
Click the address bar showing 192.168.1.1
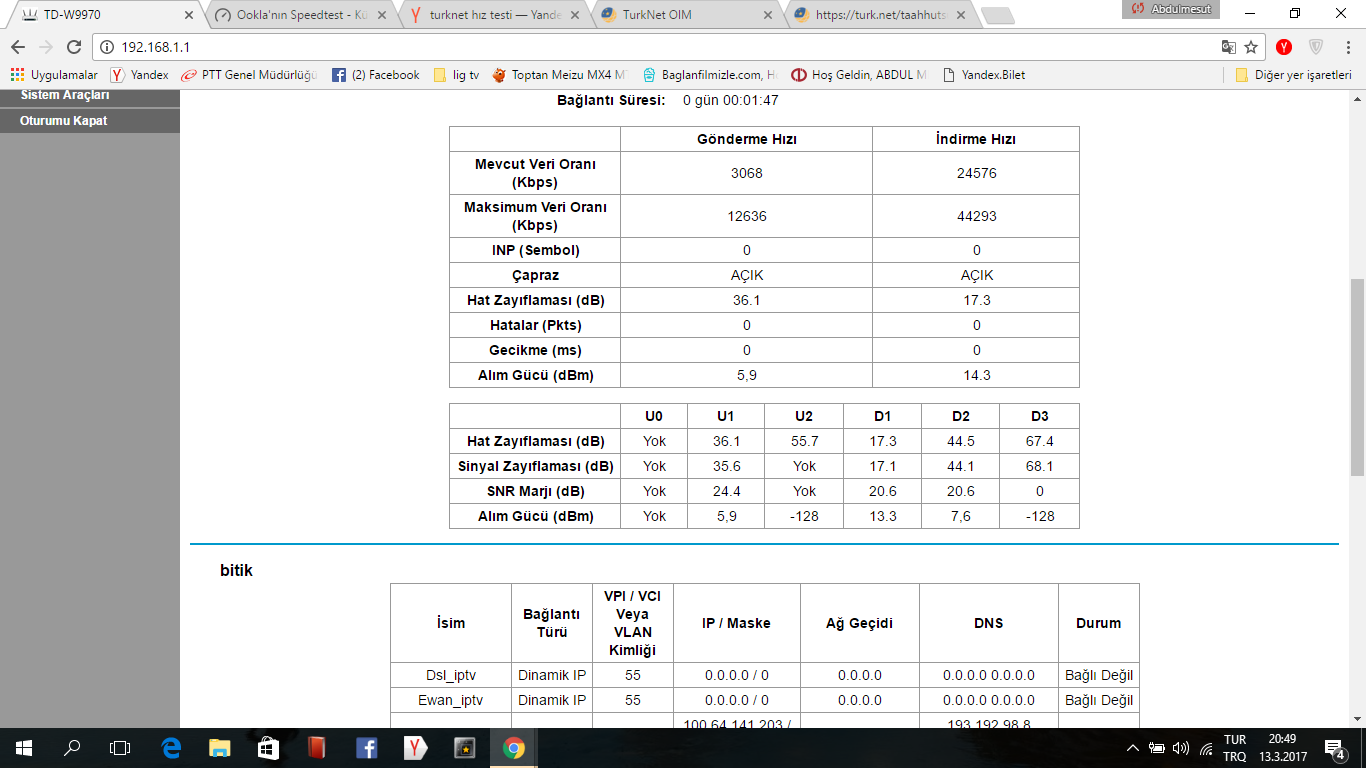click(660, 47)
